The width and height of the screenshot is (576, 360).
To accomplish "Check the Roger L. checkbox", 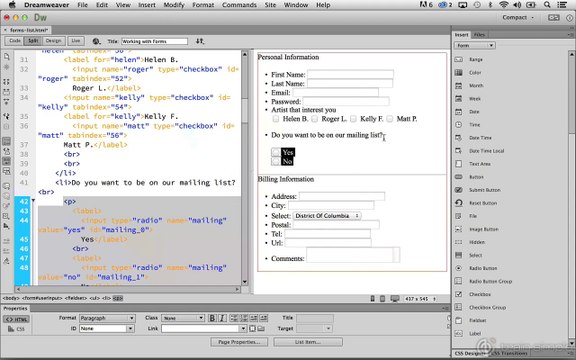I will (314, 119).
